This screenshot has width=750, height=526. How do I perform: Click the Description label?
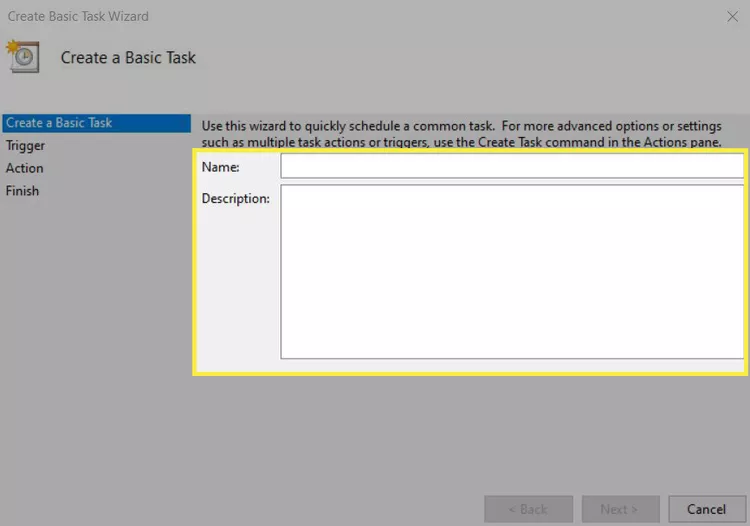tap(236, 199)
